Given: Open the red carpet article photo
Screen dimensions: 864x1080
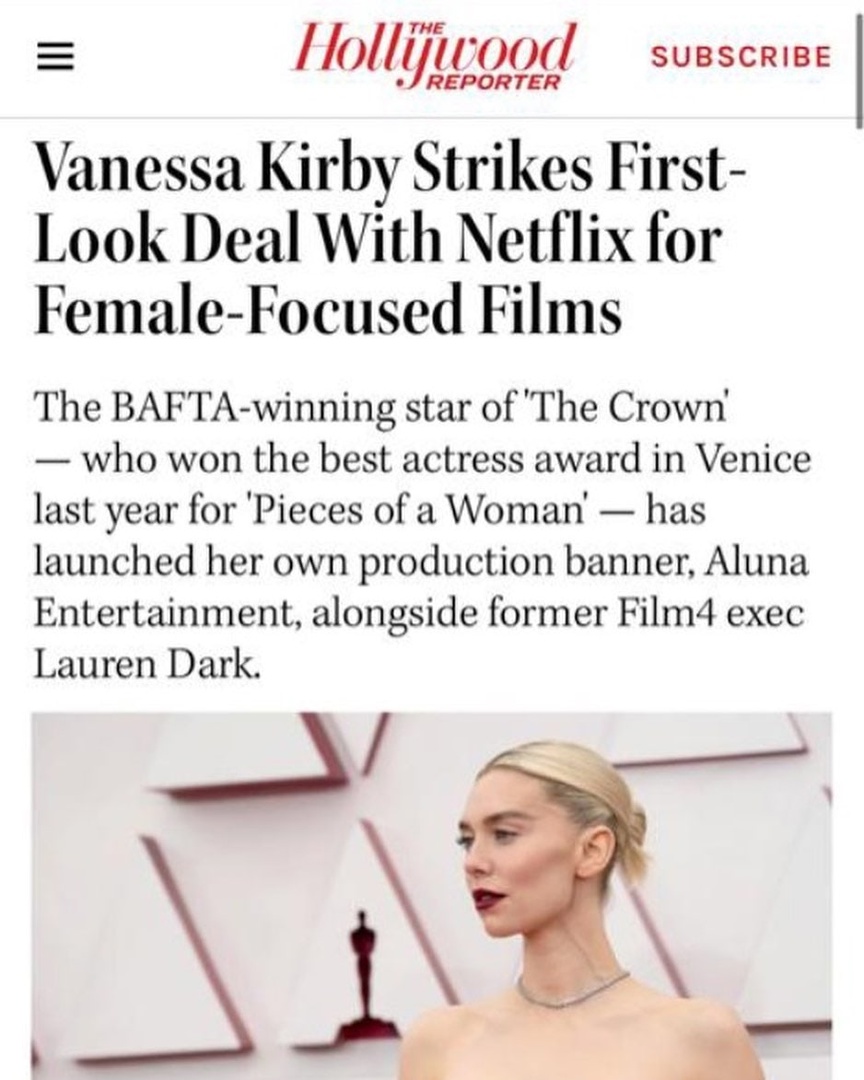Looking at the screenshot, I should click(x=432, y=895).
